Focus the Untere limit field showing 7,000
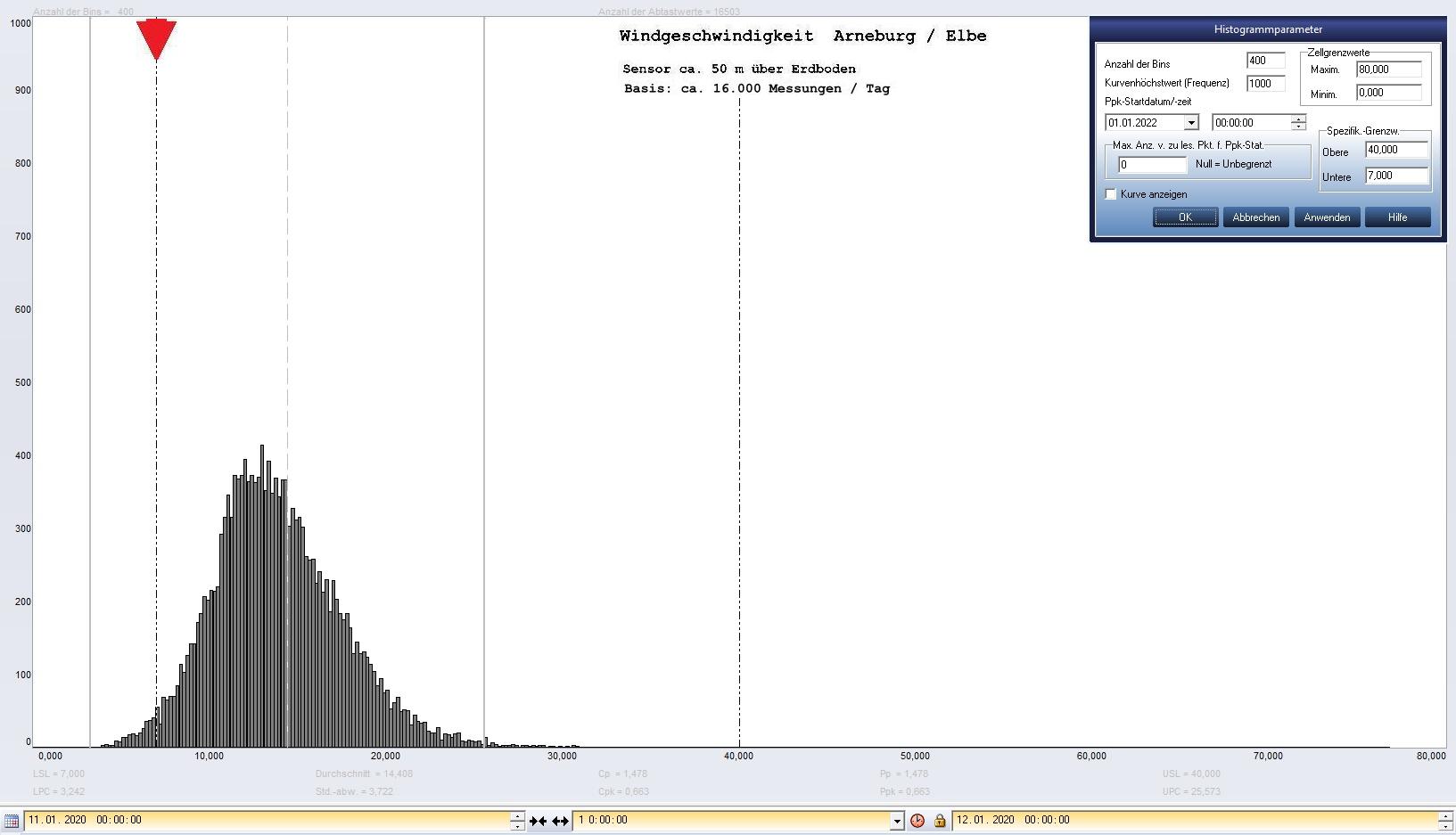The height and width of the screenshot is (835, 1456). 1395,176
